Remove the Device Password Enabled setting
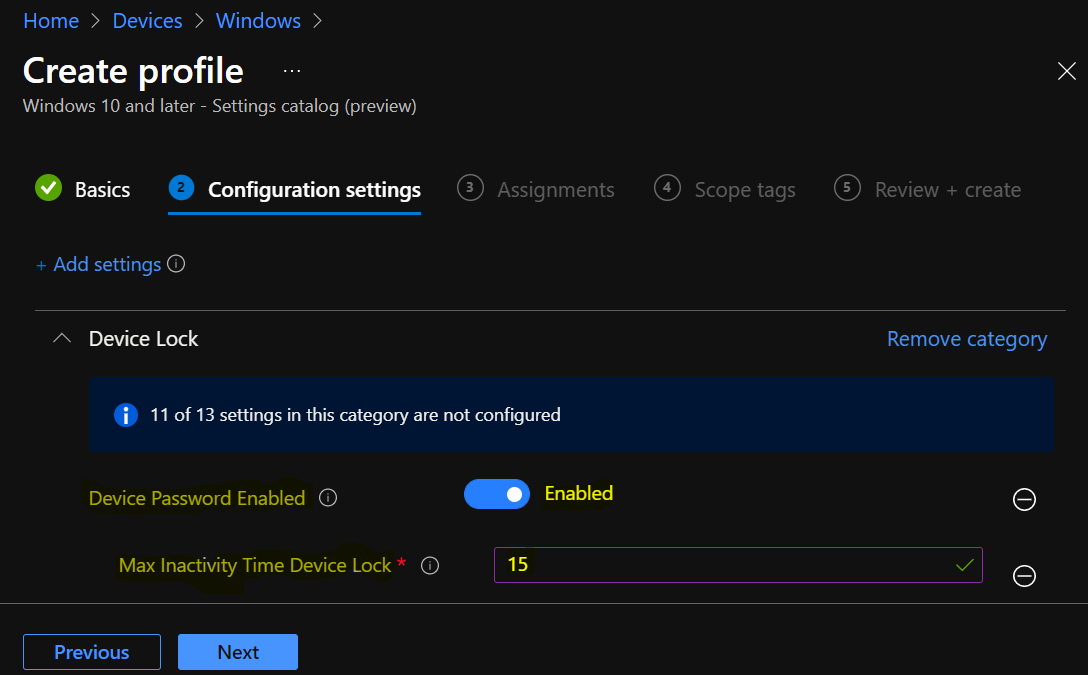This screenshot has height=675, width=1088. coord(1024,499)
